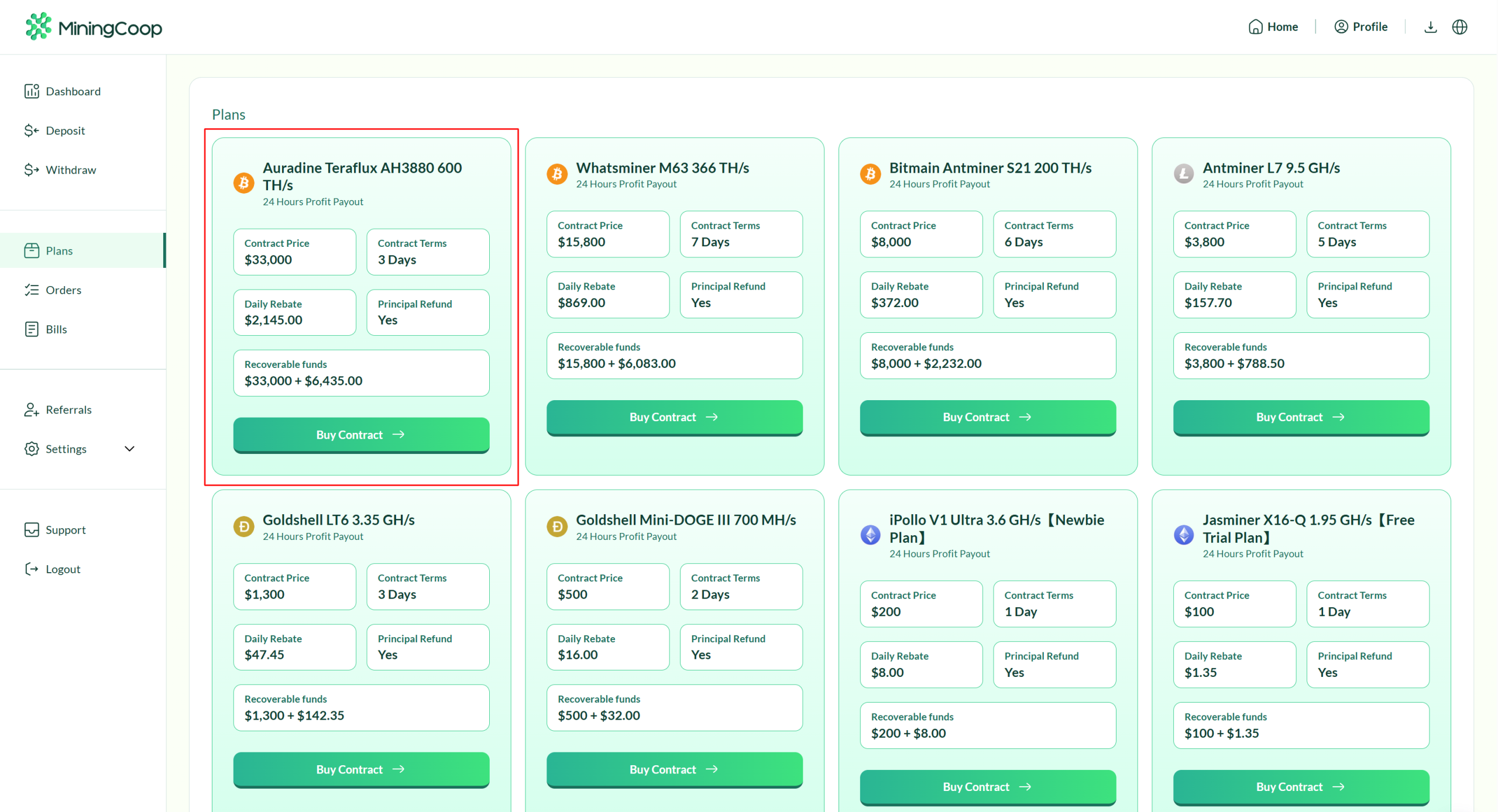Click Bitcoin icon on Bitmain Antminer S21
Viewport: 1498px width, 812px height.
coord(870,174)
